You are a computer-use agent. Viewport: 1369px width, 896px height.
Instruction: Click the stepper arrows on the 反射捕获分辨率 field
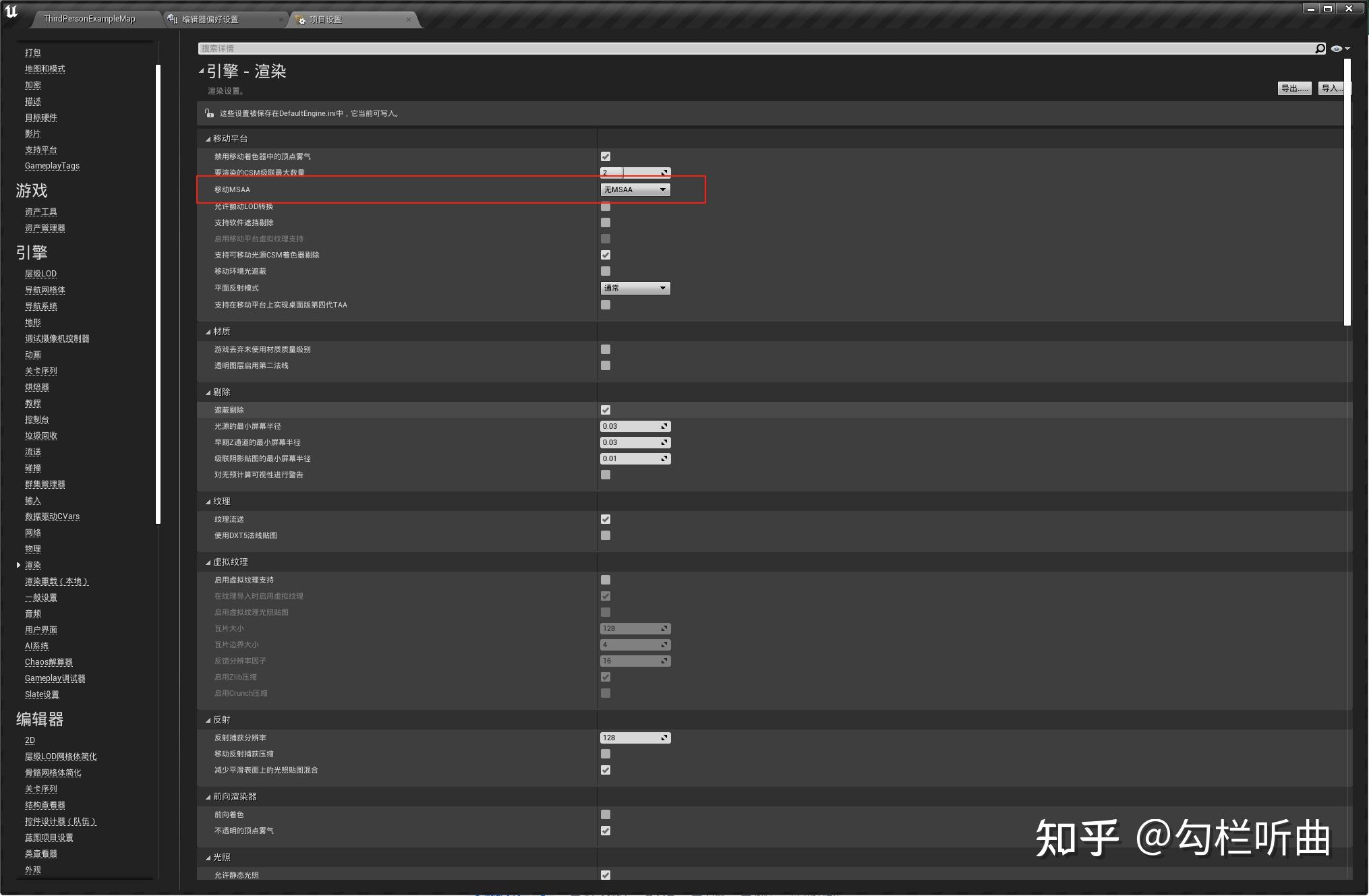pyautogui.click(x=666, y=737)
